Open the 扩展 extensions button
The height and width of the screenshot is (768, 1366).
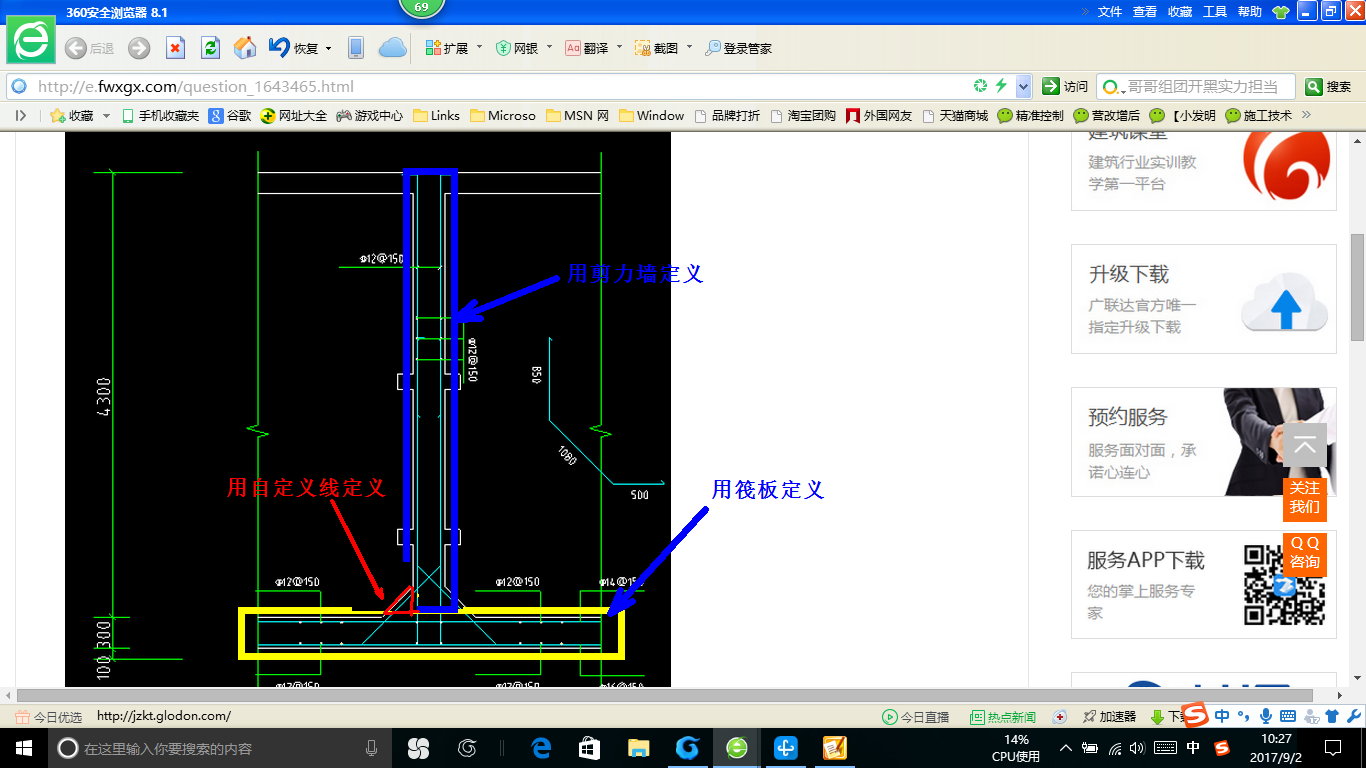click(x=447, y=48)
